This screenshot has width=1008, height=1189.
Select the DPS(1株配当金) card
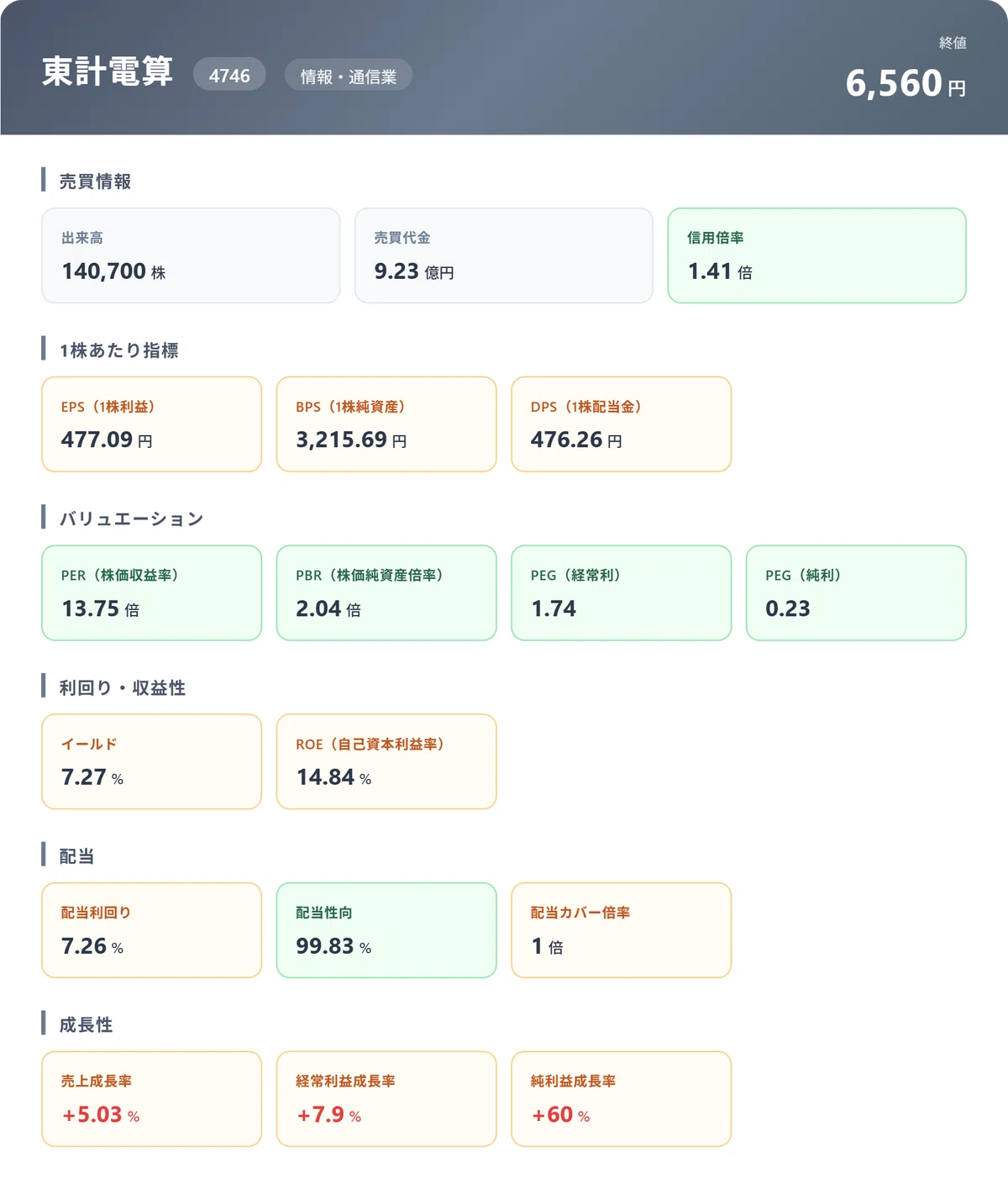click(x=622, y=424)
